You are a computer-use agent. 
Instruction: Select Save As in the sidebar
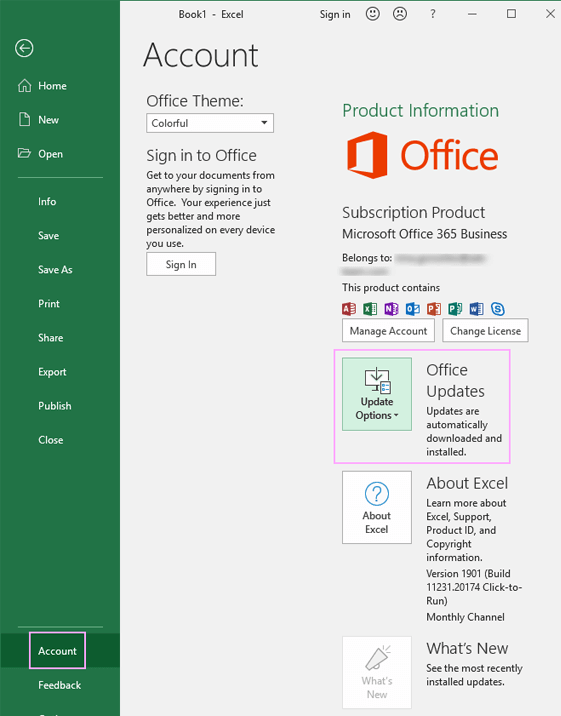(x=55, y=269)
